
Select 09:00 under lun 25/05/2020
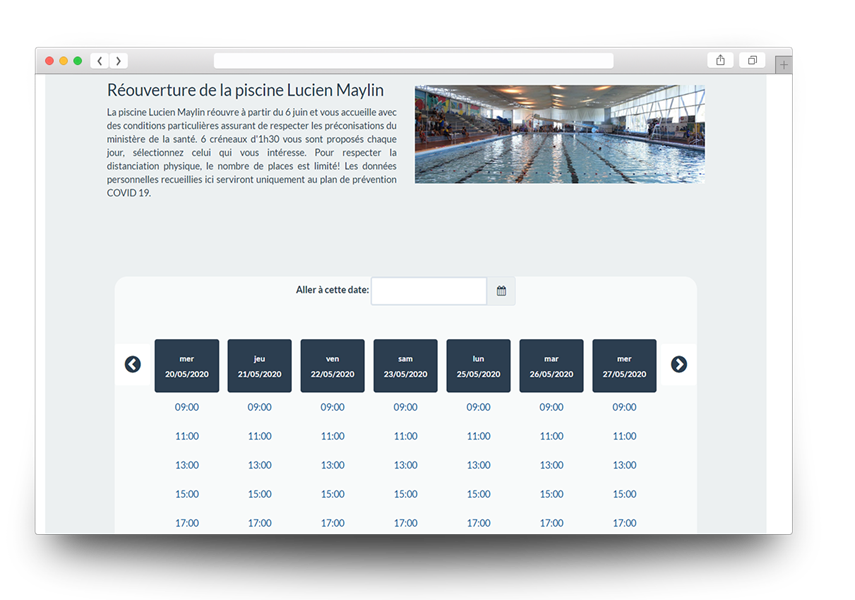click(x=478, y=407)
